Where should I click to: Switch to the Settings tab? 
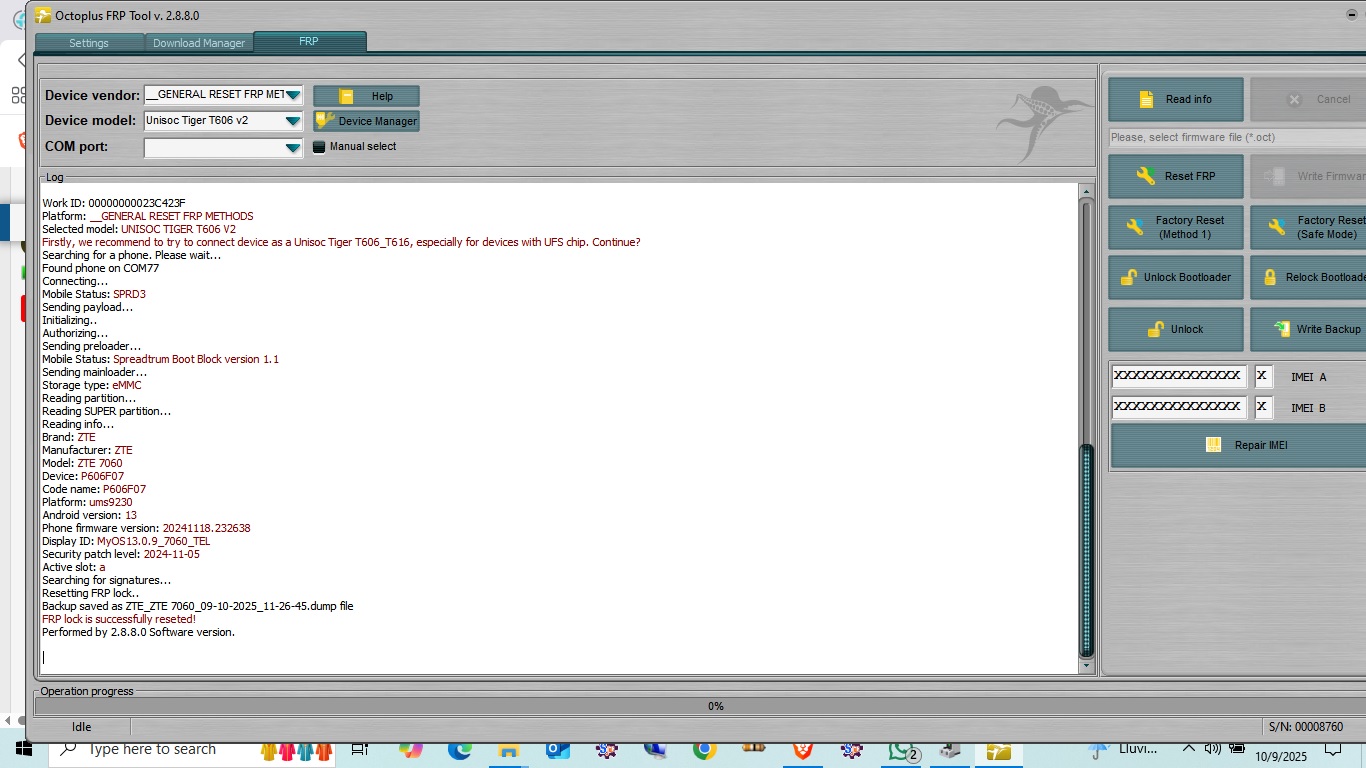pyautogui.click(x=89, y=43)
